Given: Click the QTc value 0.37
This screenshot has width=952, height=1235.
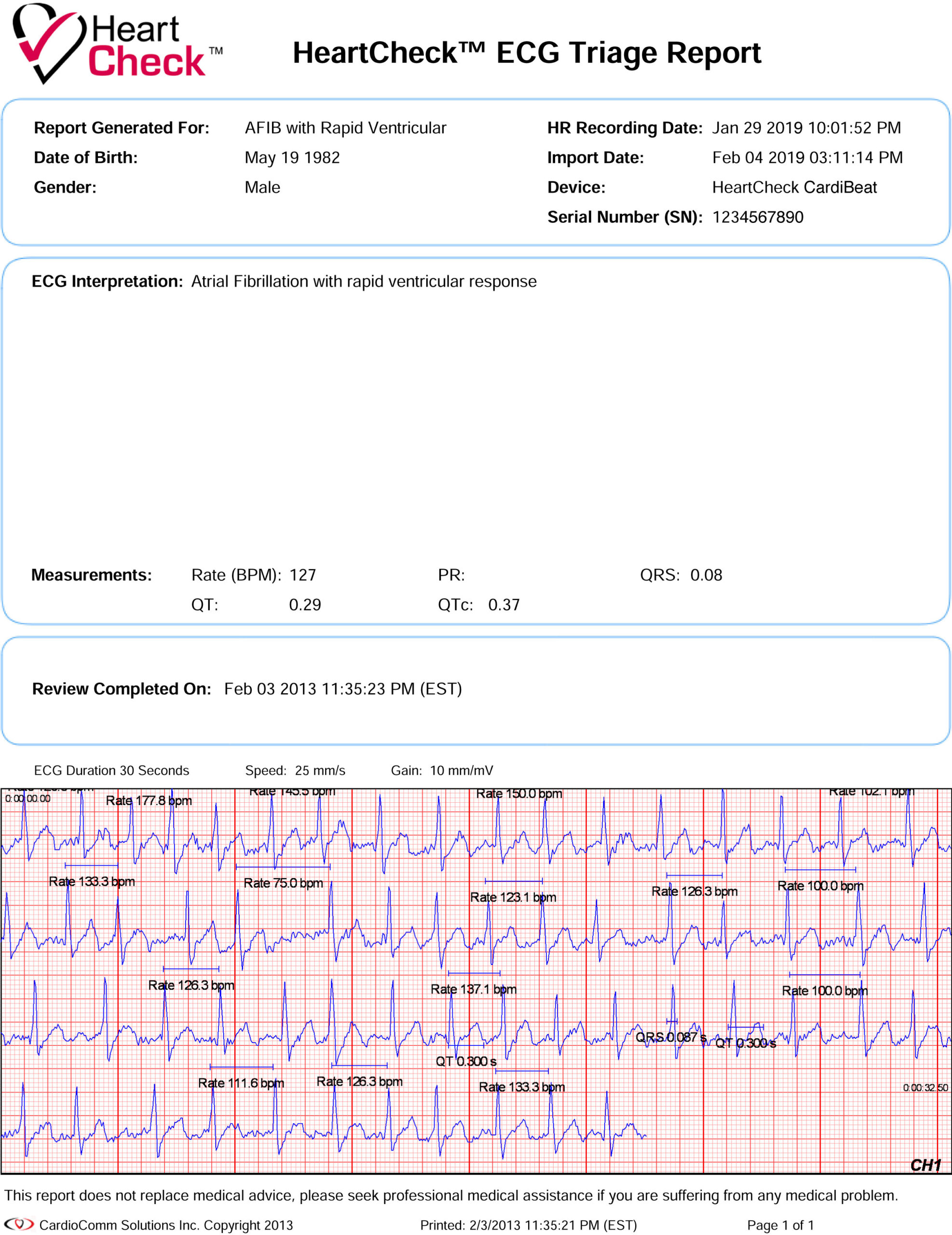Looking at the screenshot, I should tap(503, 605).
